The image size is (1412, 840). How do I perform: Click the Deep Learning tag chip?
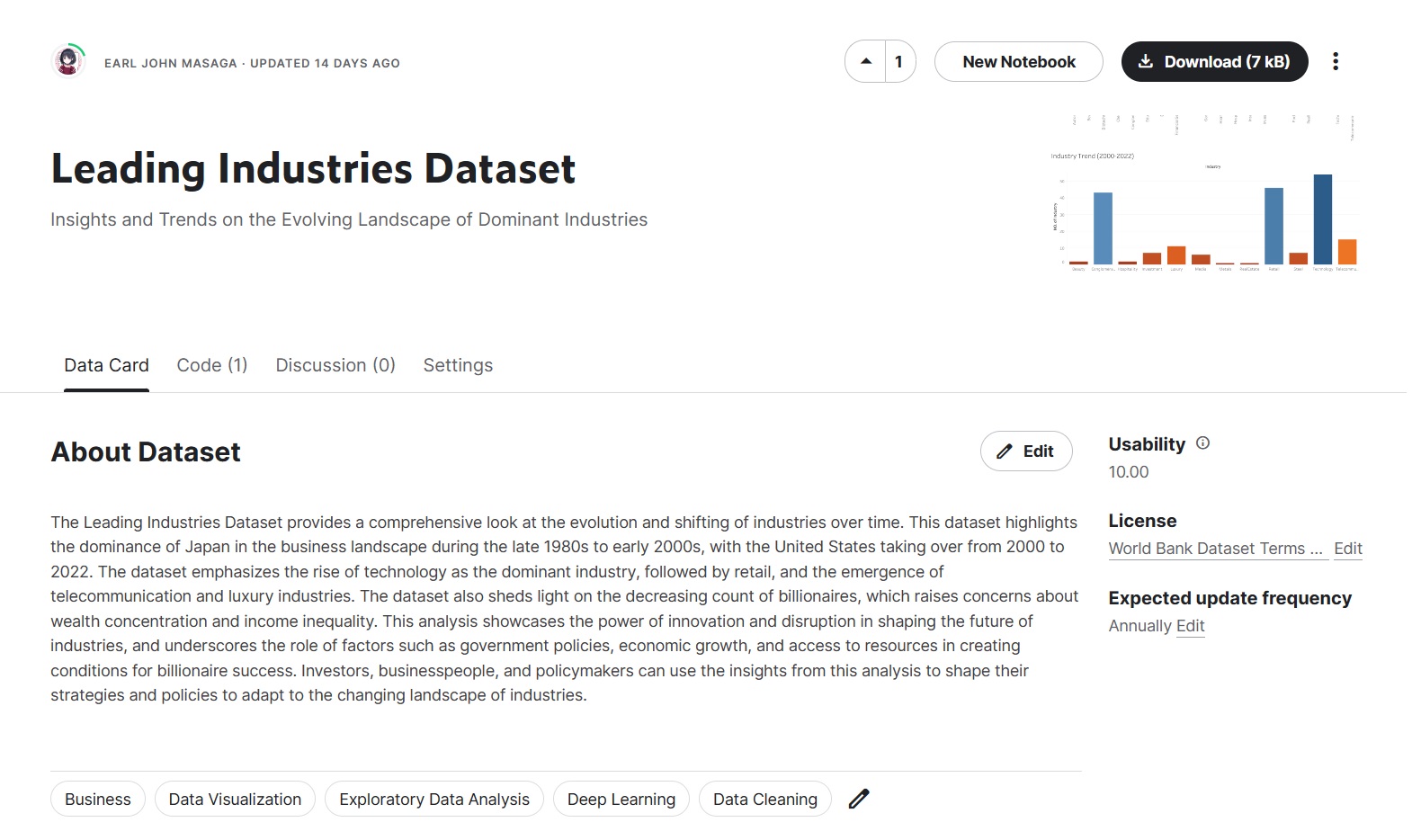621,800
